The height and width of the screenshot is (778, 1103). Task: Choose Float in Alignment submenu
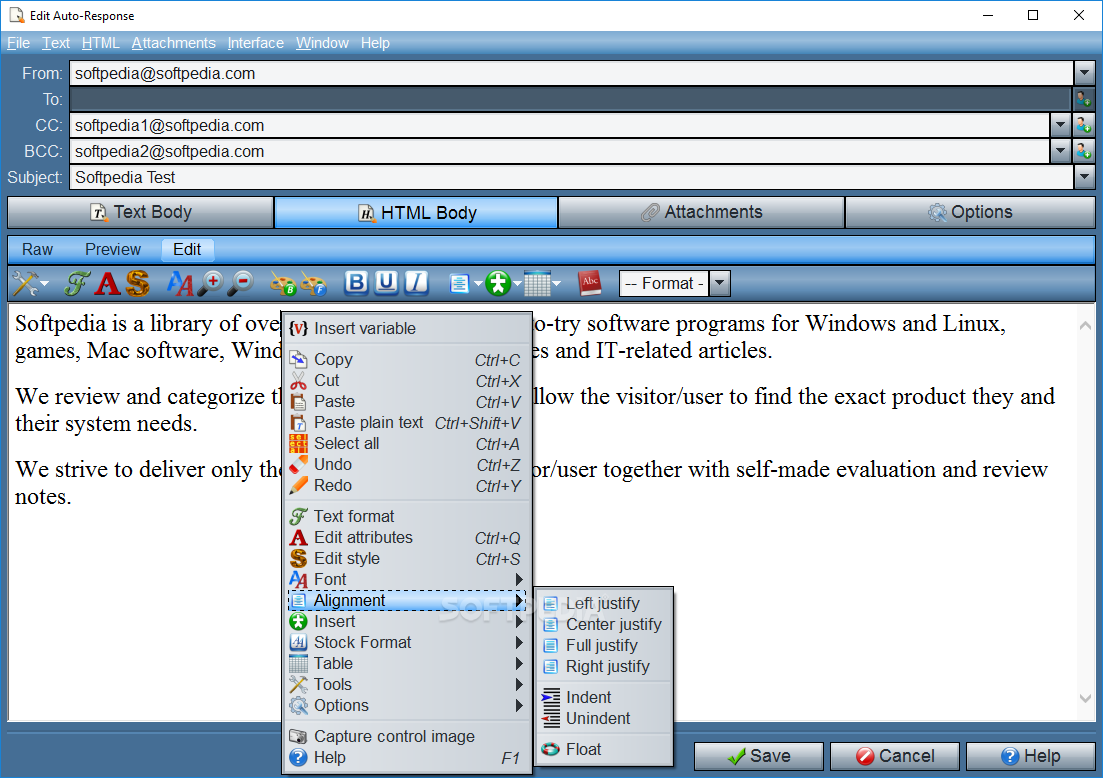click(x=604, y=750)
